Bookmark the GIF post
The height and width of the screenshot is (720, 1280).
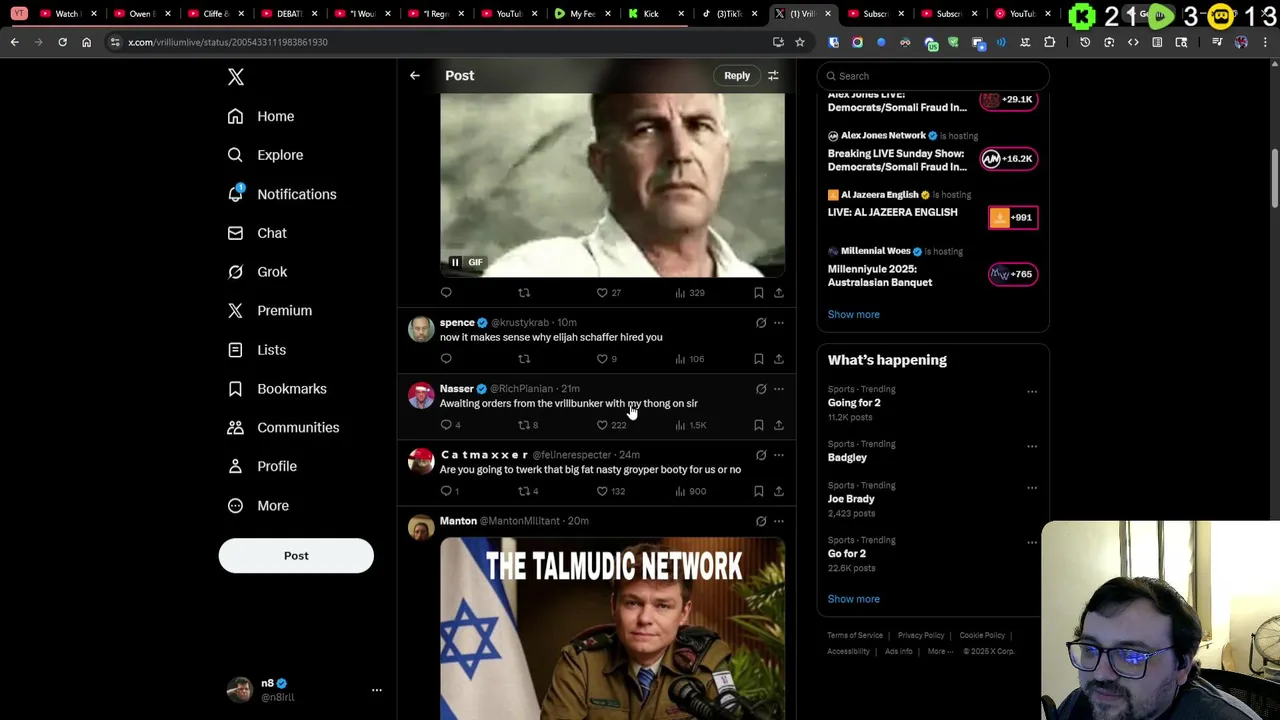click(759, 292)
